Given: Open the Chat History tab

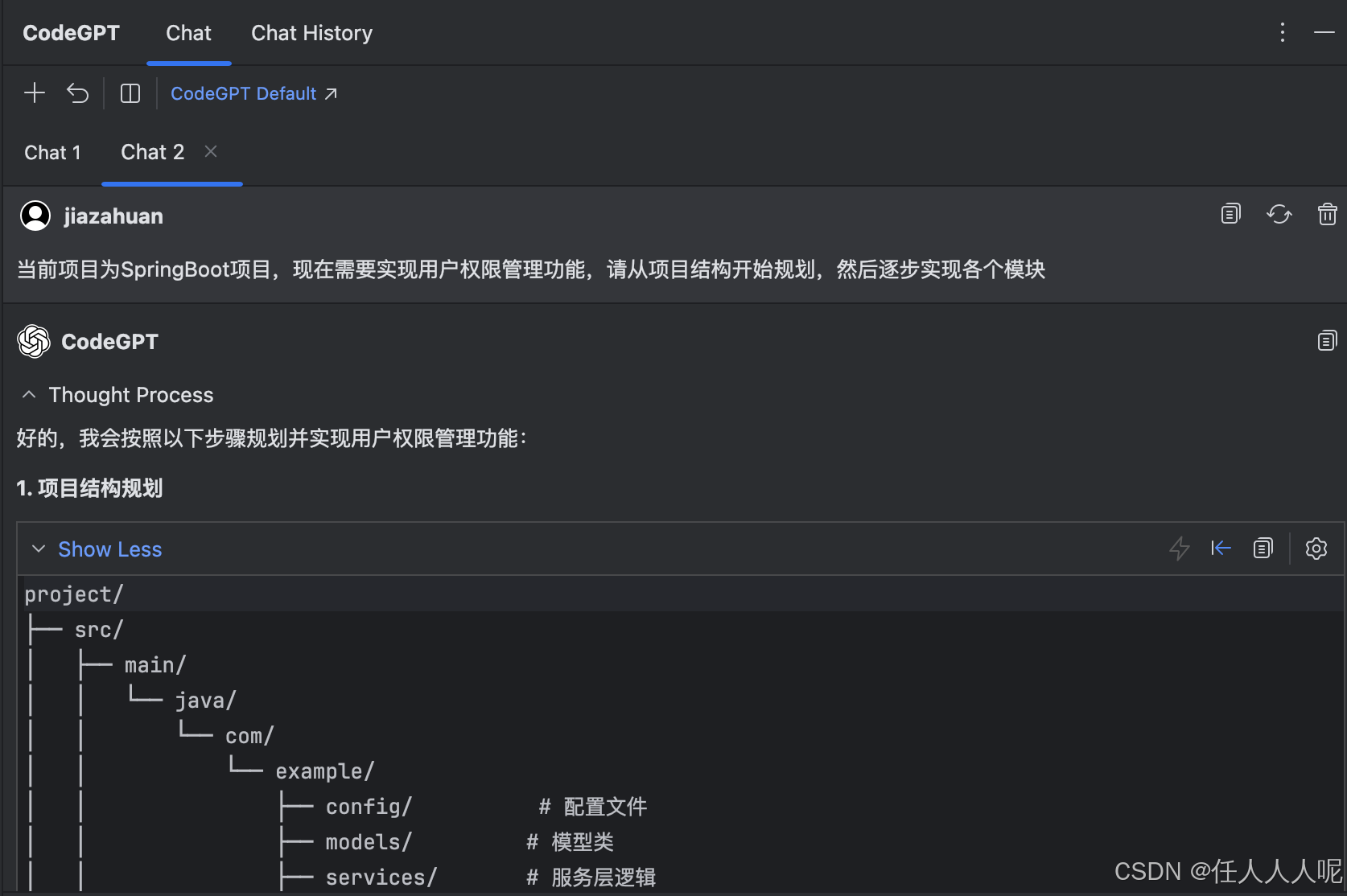Looking at the screenshot, I should [x=312, y=33].
